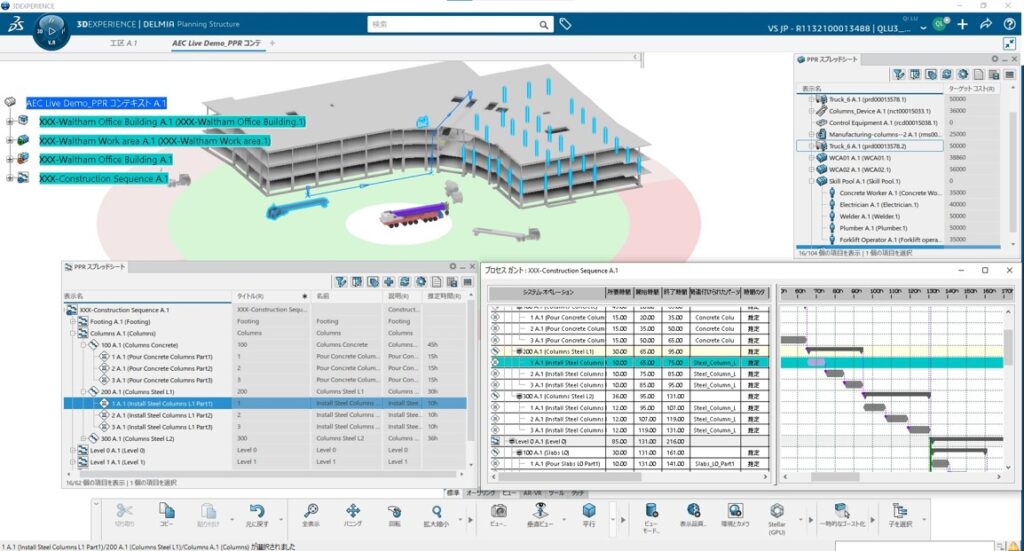The image size is (1024, 551).
Task: Click the share arrow icon in top bar
Action: click(x=985, y=24)
